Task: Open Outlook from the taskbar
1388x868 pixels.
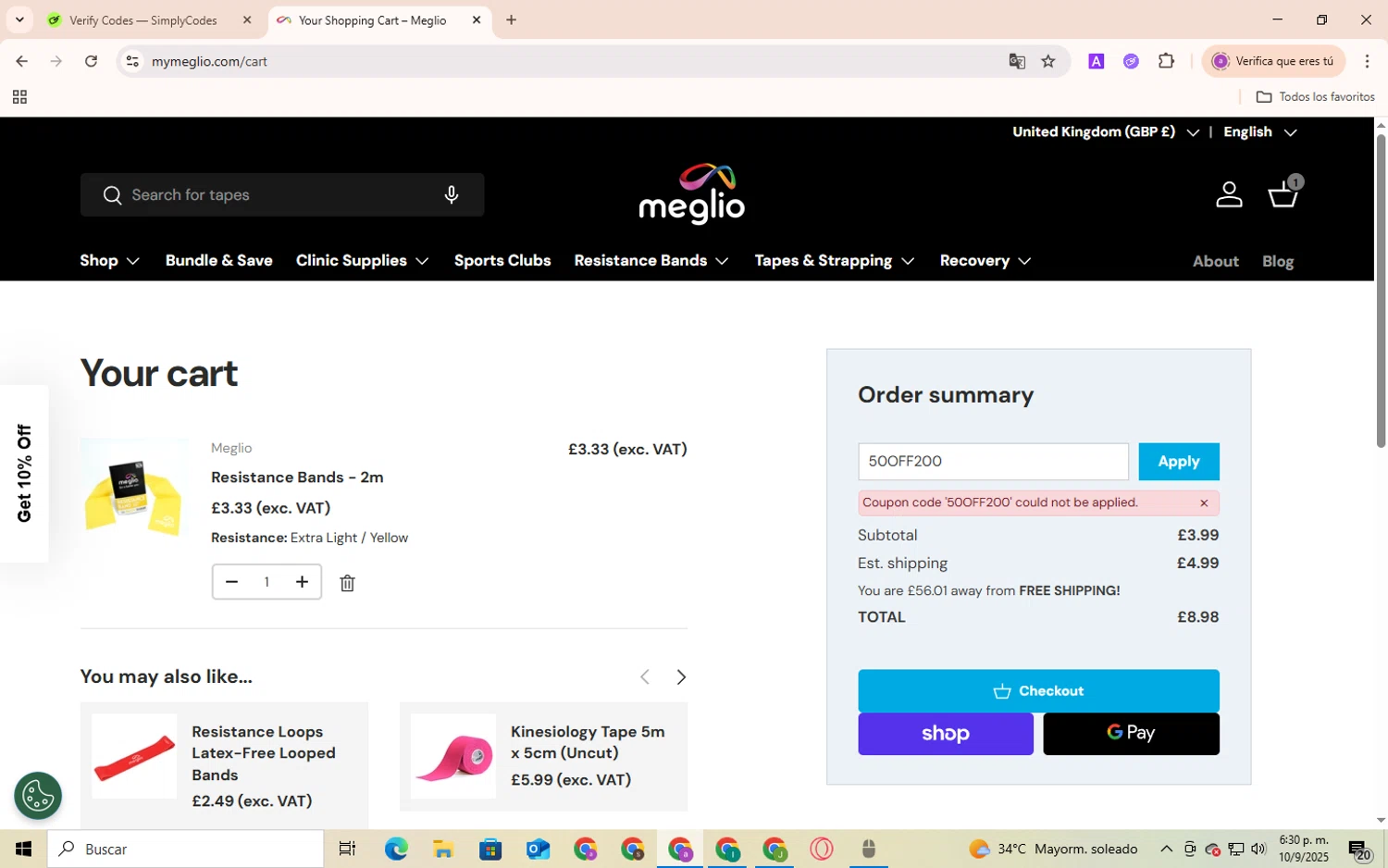Action: [x=538, y=849]
